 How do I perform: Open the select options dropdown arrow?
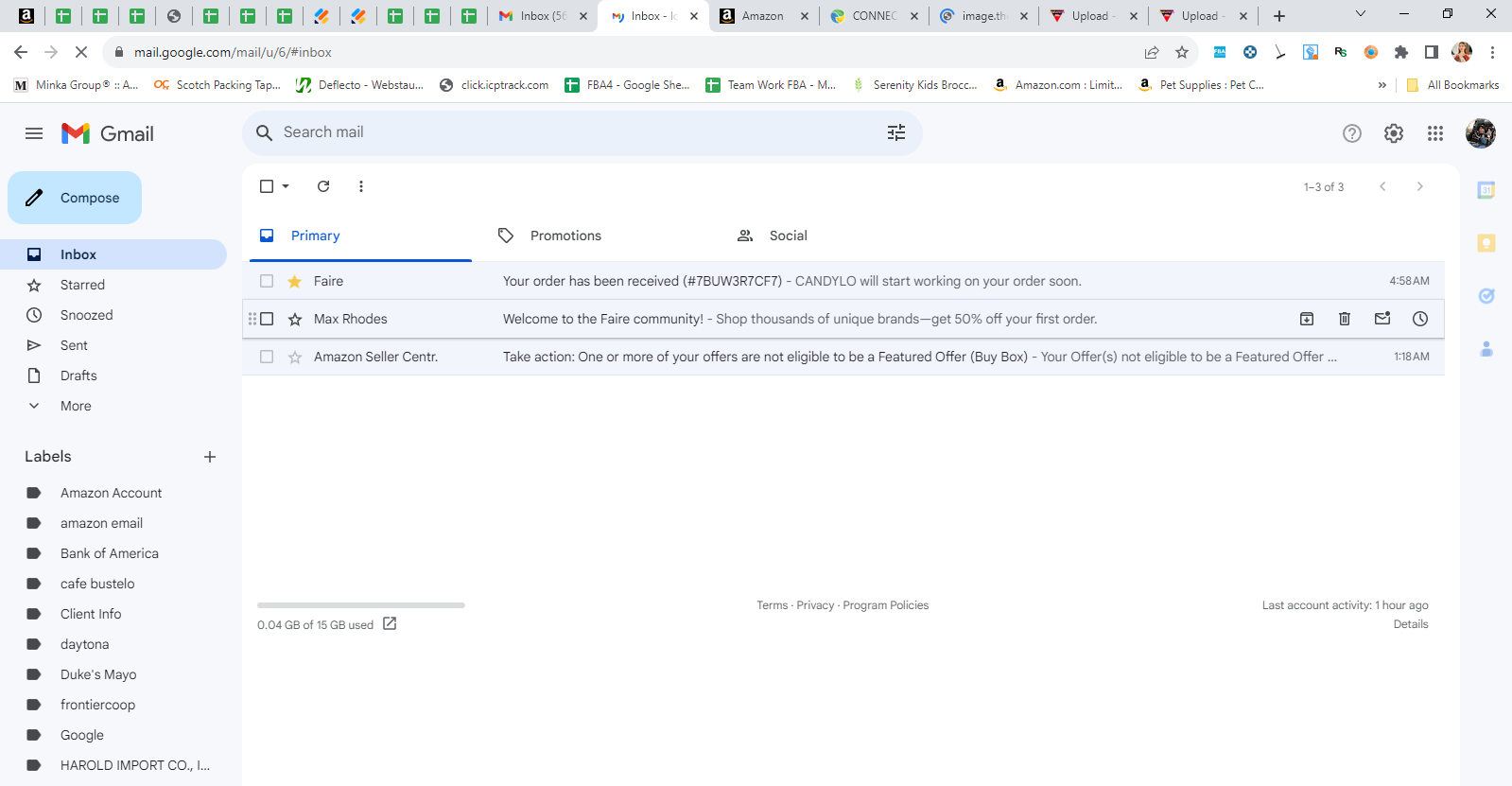[286, 186]
